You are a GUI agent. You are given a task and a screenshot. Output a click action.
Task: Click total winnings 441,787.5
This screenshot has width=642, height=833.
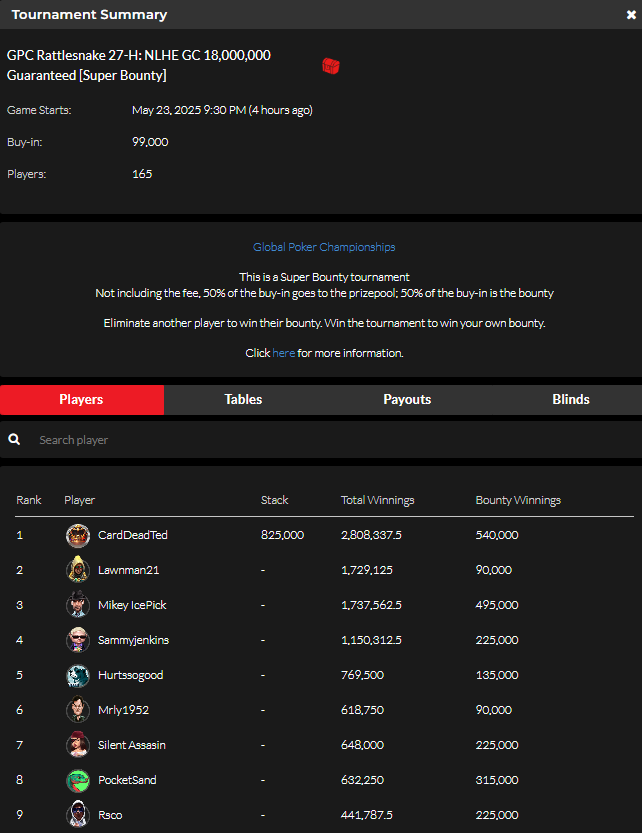(367, 815)
